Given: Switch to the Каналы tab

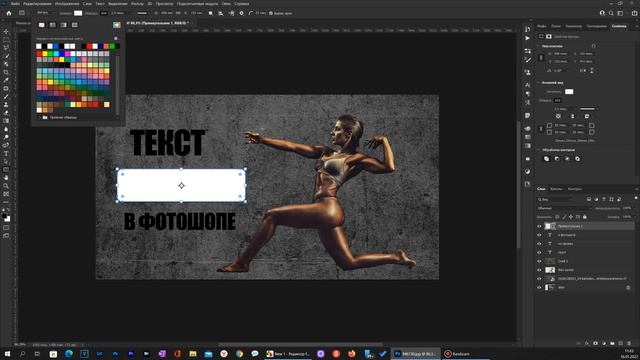Looking at the screenshot, I should (556, 189).
